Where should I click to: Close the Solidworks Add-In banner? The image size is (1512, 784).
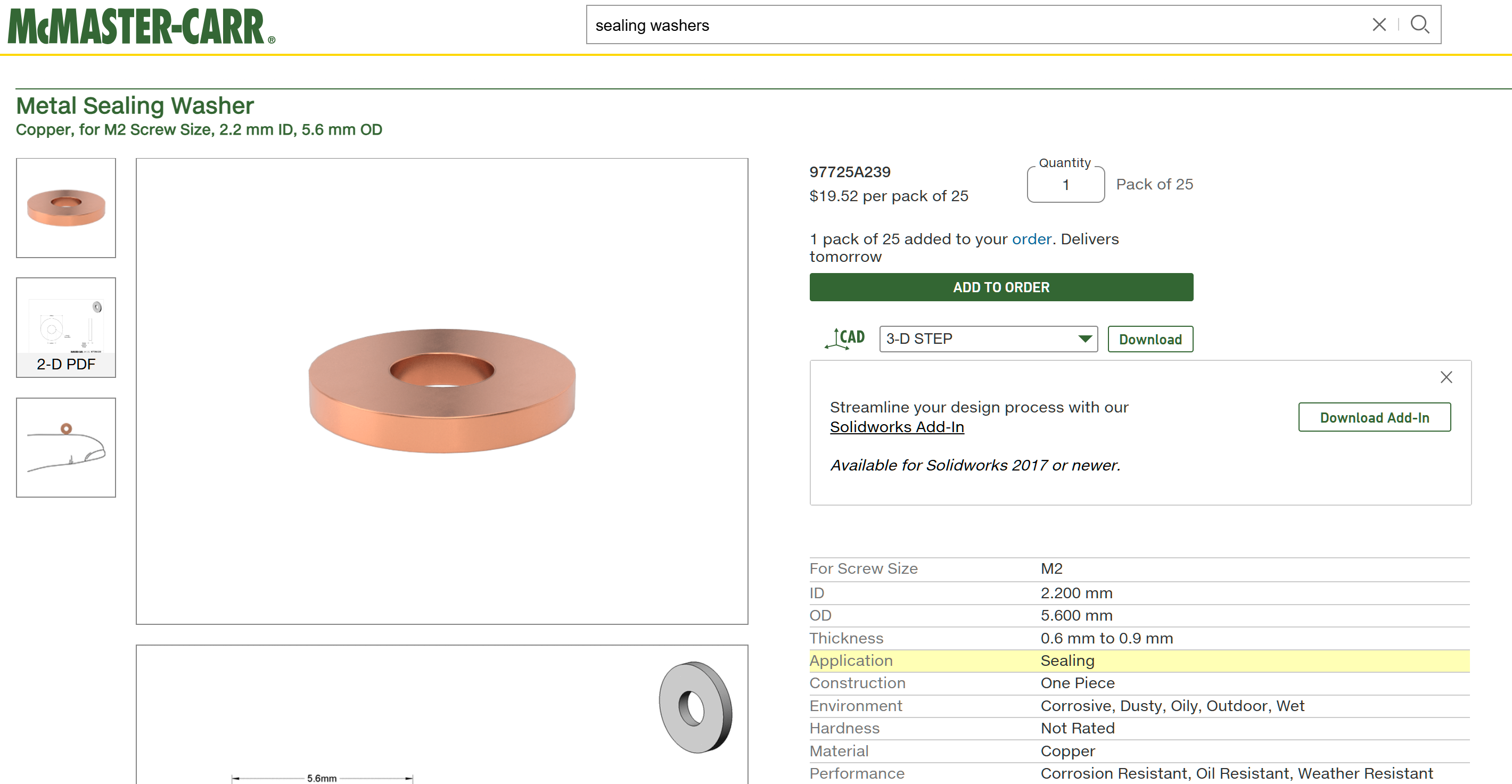click(x=1447, y=377)
